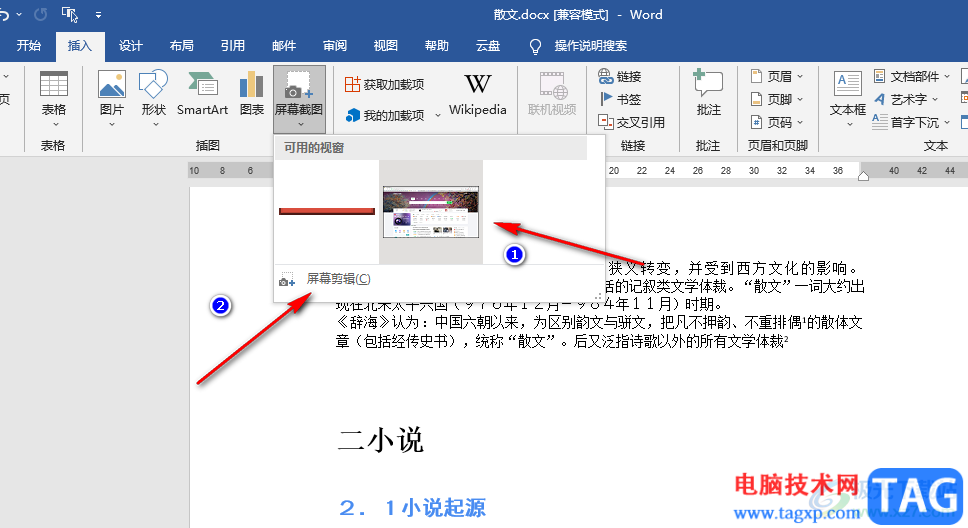The image size is (968, 528).
Task: Open the 页眉 header dropdown
Action: click(x=777, y=77)
